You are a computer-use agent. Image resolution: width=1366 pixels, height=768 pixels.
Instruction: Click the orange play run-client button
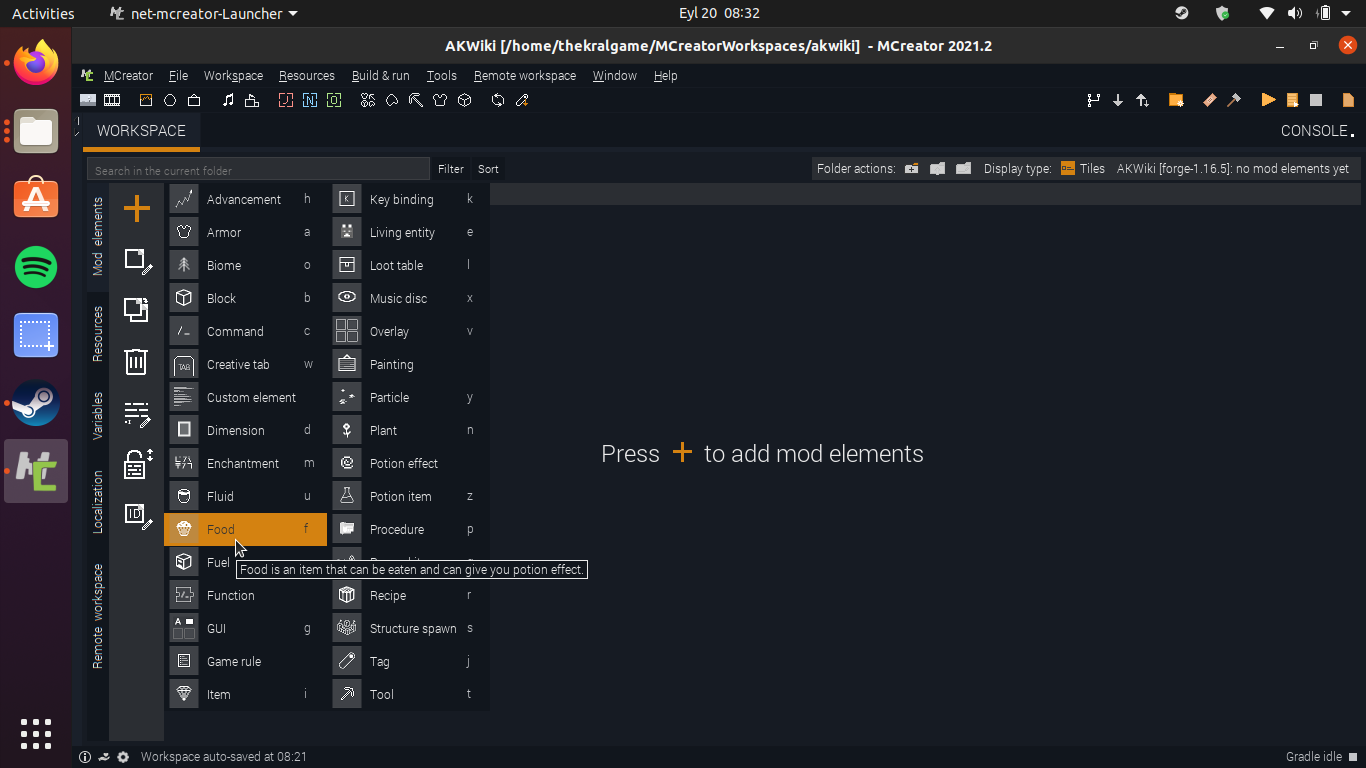pos(1268,100)
